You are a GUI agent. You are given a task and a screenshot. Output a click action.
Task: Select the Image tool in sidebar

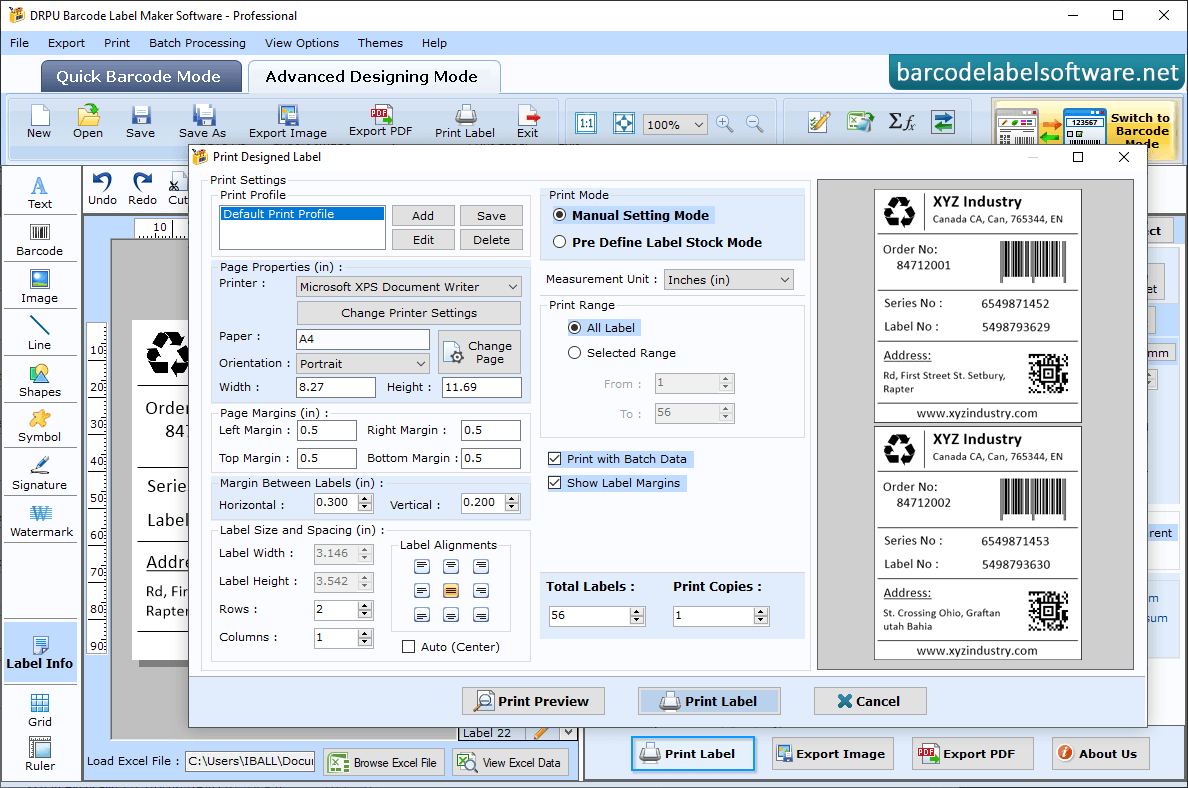(39, 287)
